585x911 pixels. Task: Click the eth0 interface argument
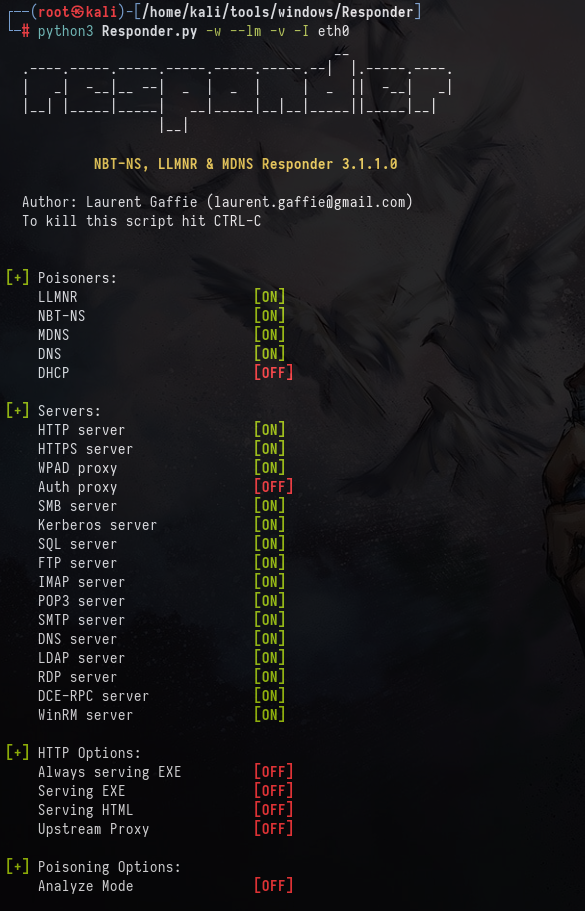[x=333, y=31]
